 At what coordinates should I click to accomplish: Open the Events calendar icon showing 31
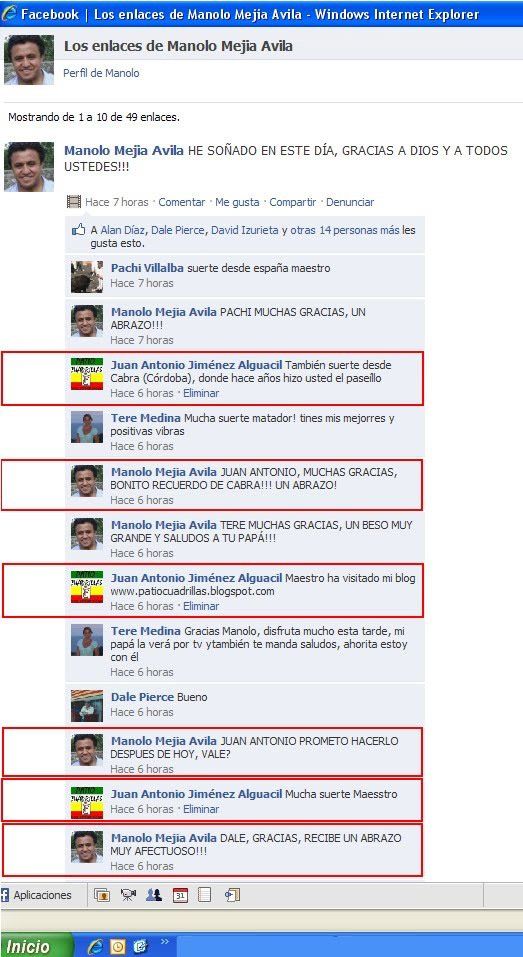pyautogui.click(x=180, y=895)
